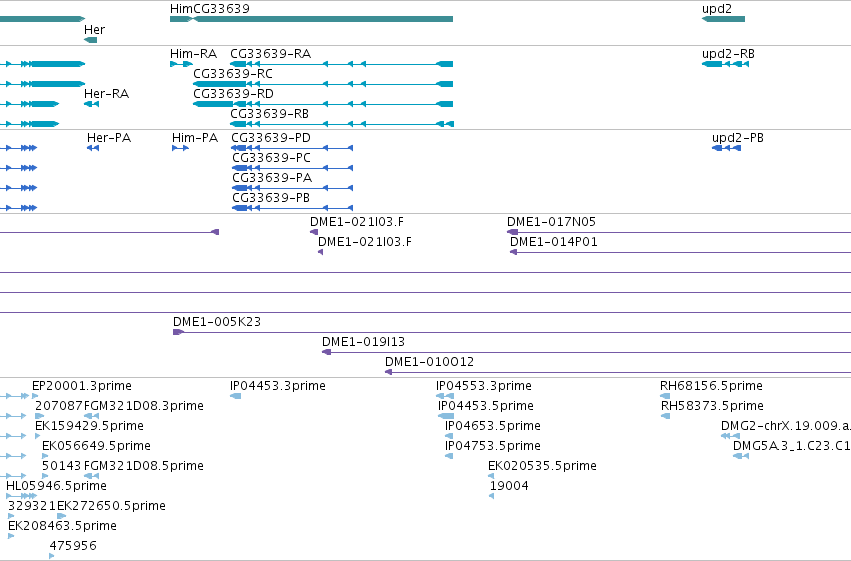The height and width of the screenshot is (561, 851).
Task: Click the DME1-010O12 clone arrowhead
Action: (x=389, y=372)
